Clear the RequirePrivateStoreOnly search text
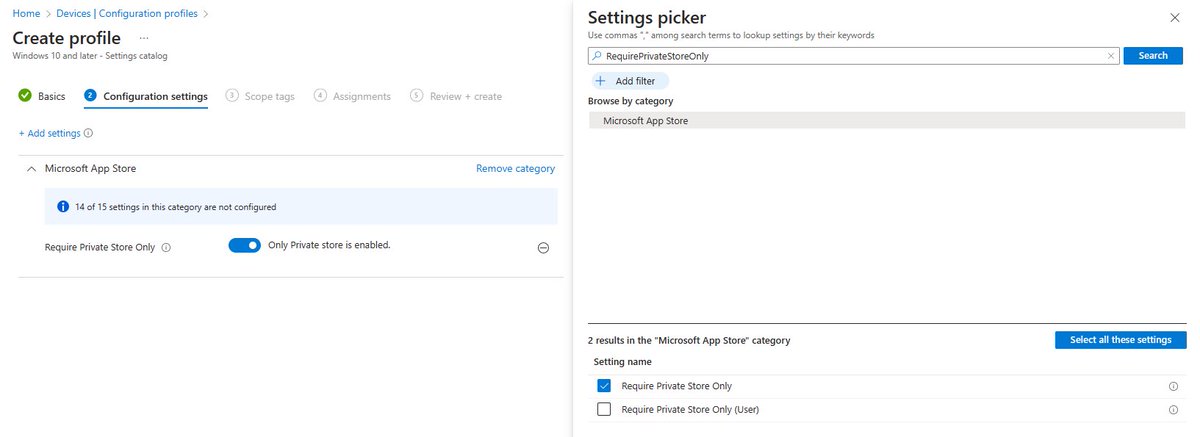This screenshot has width=1200, height=437. (1110, 56)
